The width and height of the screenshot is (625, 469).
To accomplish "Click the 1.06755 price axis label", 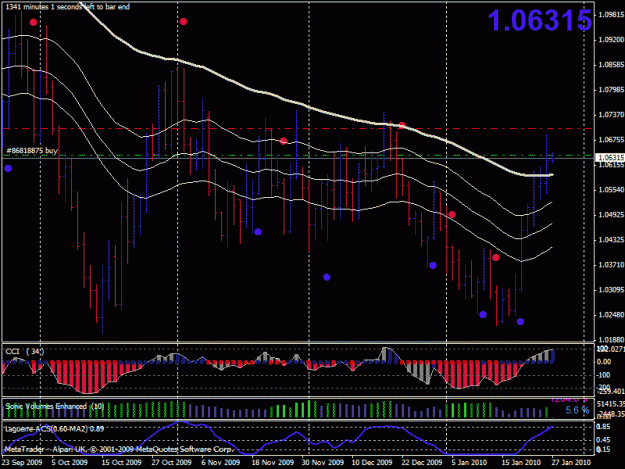I will pos(611,139).
